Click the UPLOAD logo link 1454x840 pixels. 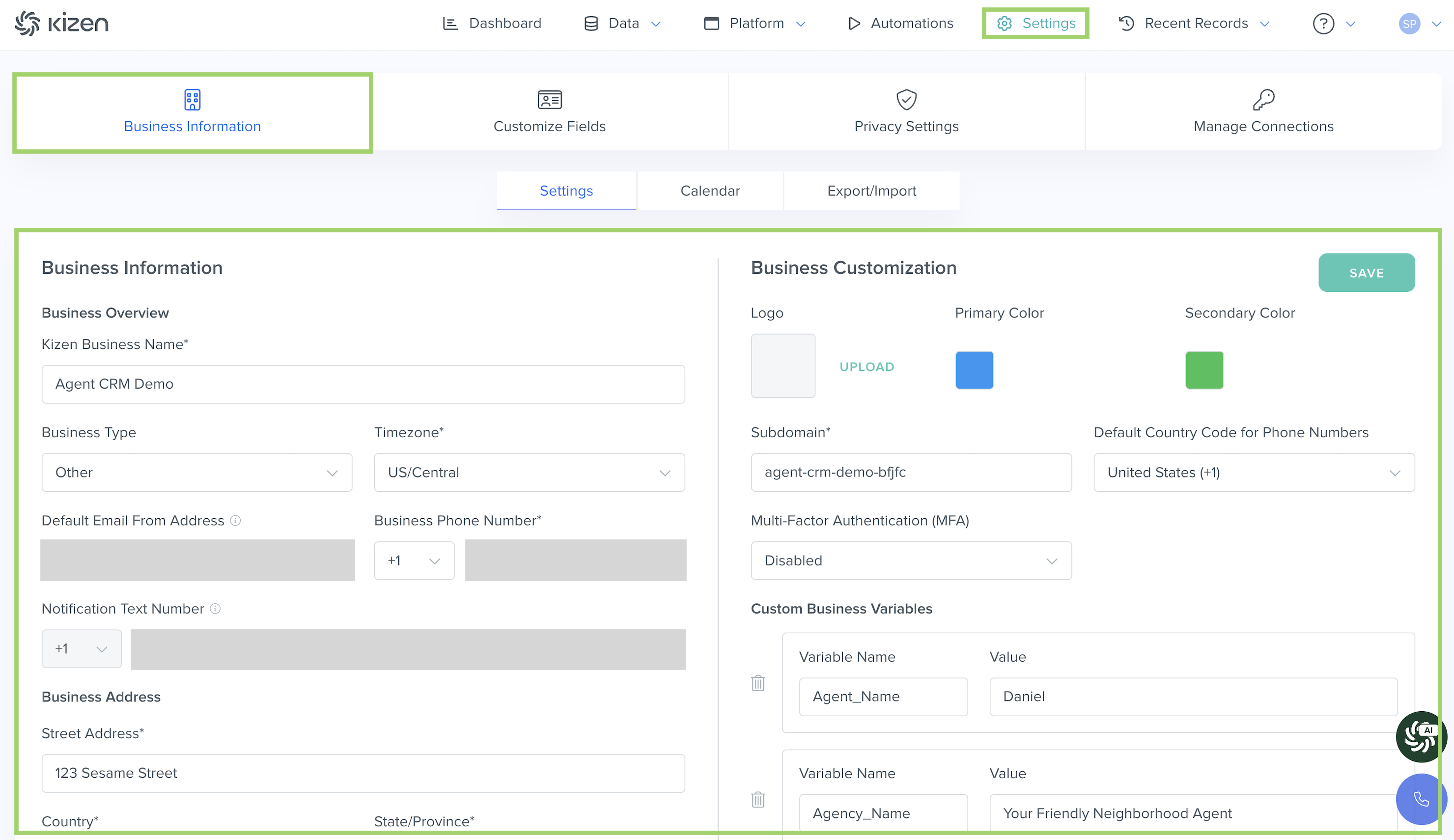[x=867, y=367]
